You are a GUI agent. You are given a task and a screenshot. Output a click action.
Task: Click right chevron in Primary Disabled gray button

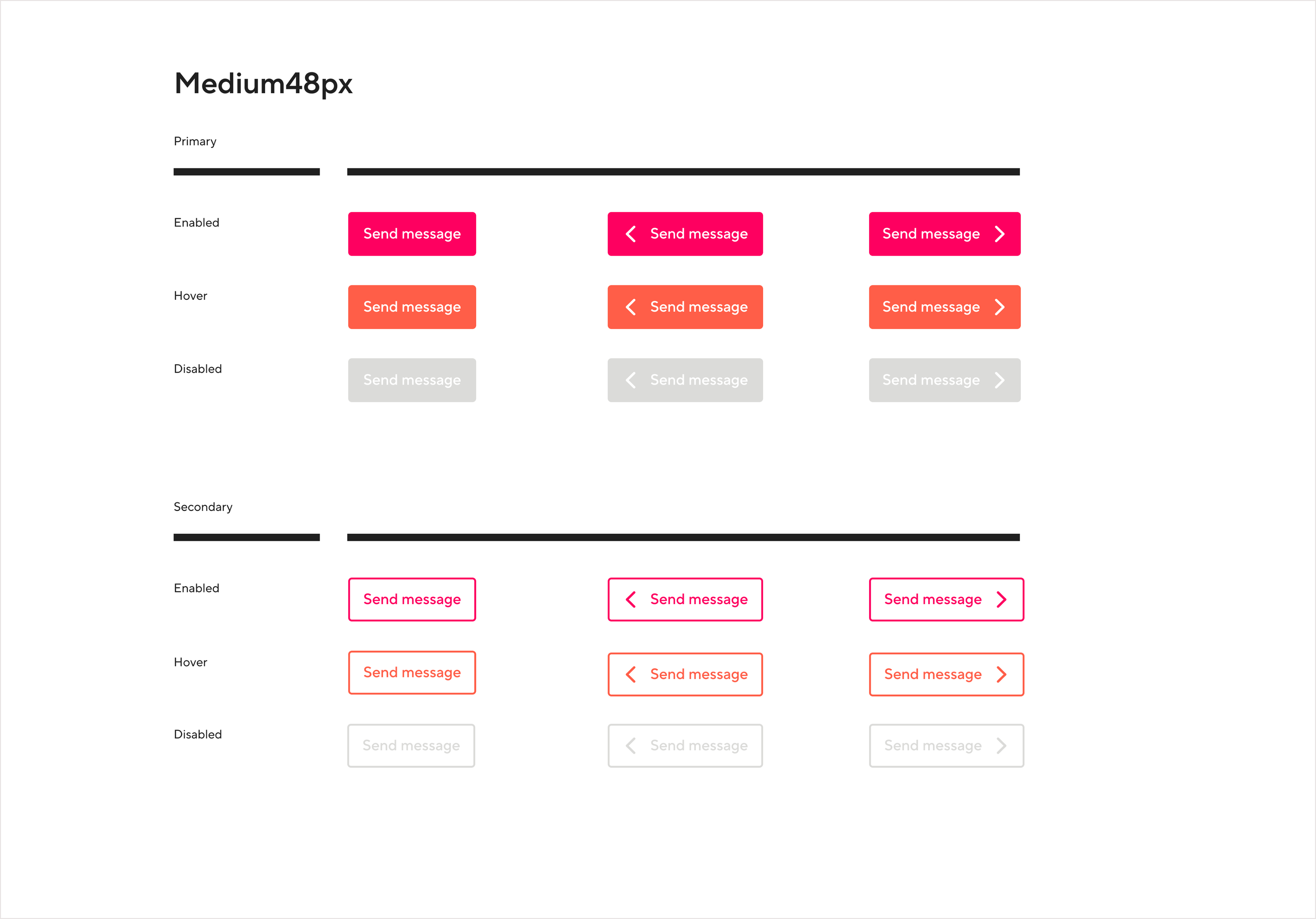point(1000,380)
